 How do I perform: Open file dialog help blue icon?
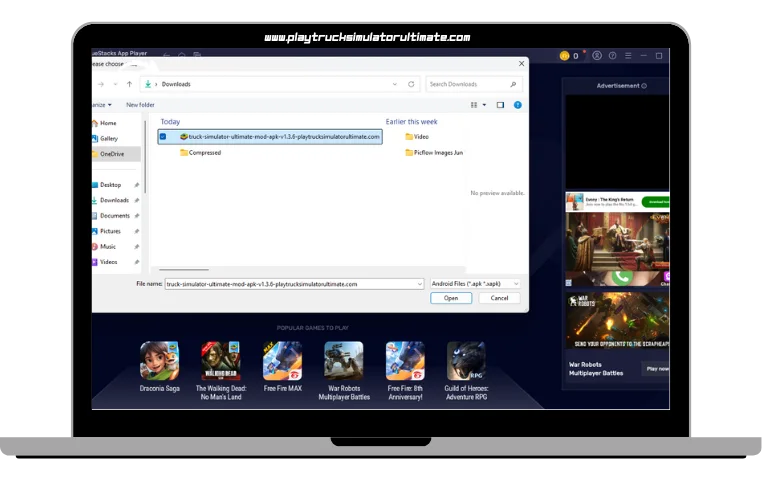click(x=518, y=105)
